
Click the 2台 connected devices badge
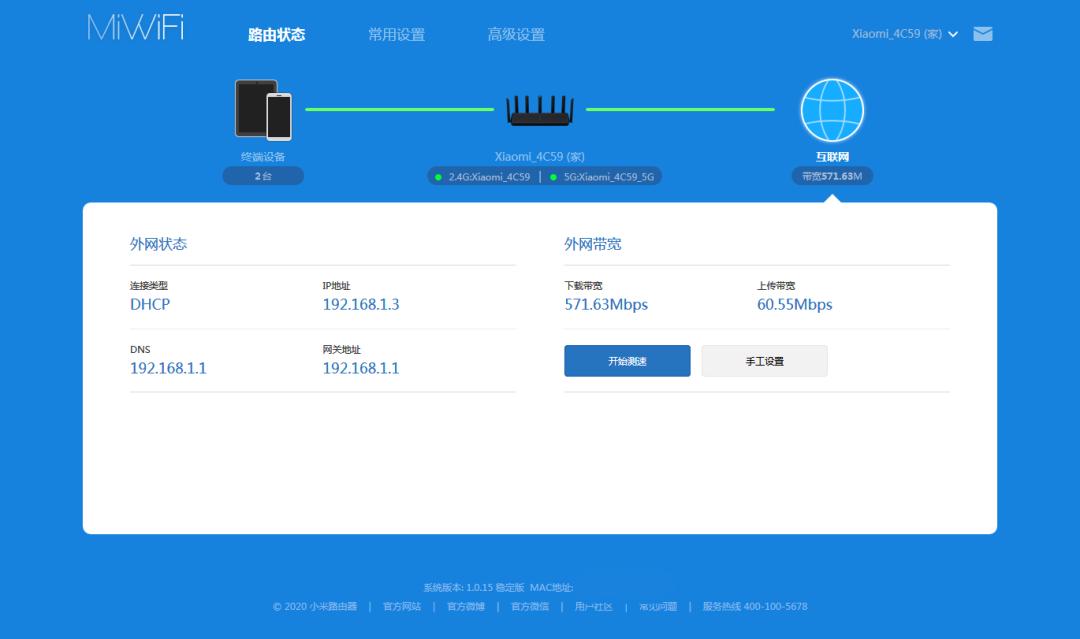click(x=262, y=176)
